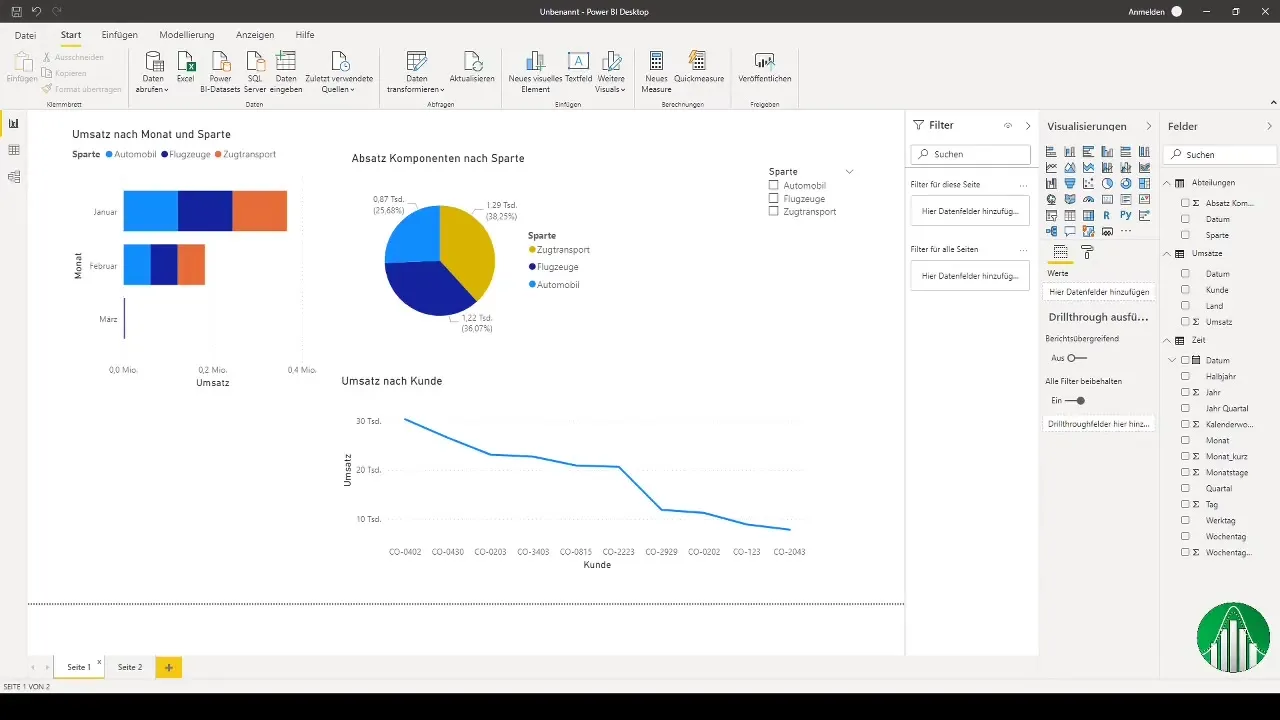Open the Datei menu
Image resolution: width=1280 pixels, height=720 pixels.
[x=25, y=35]
